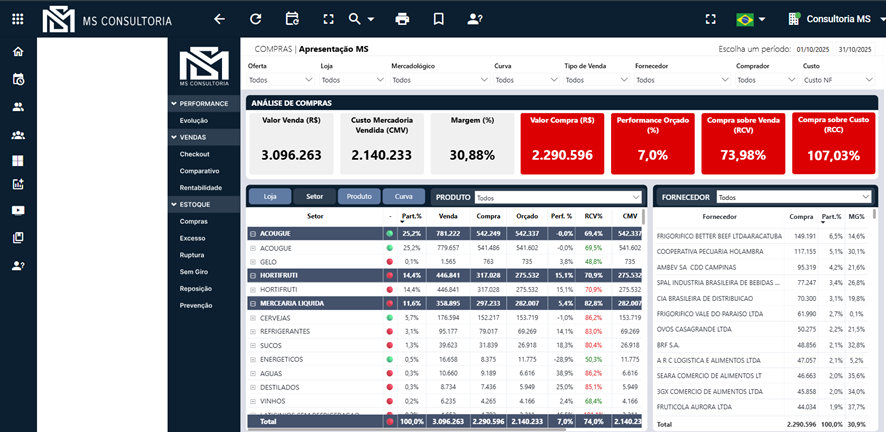The height and width of the screenshot is (432, 886).
Task: Switch table grouping to Produto
Action: click(359, 197)
